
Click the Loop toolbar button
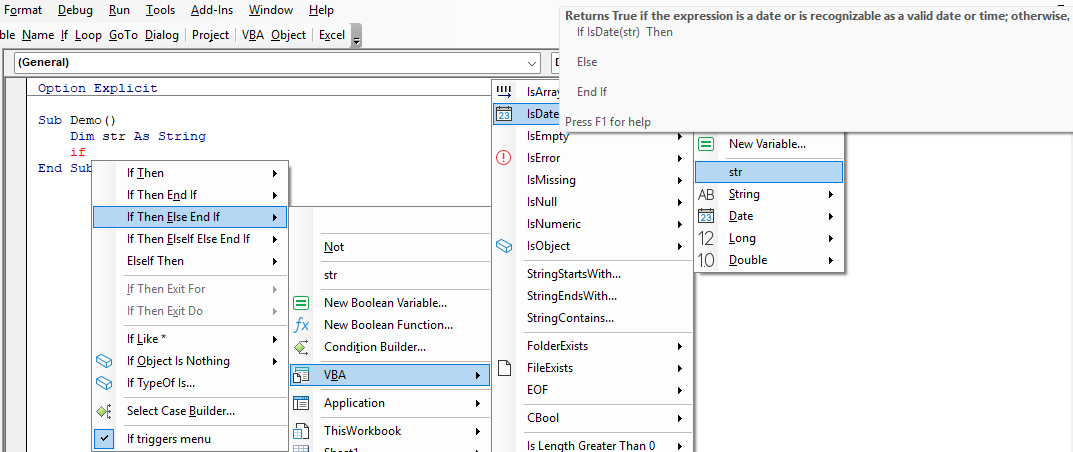coord(88,35)
